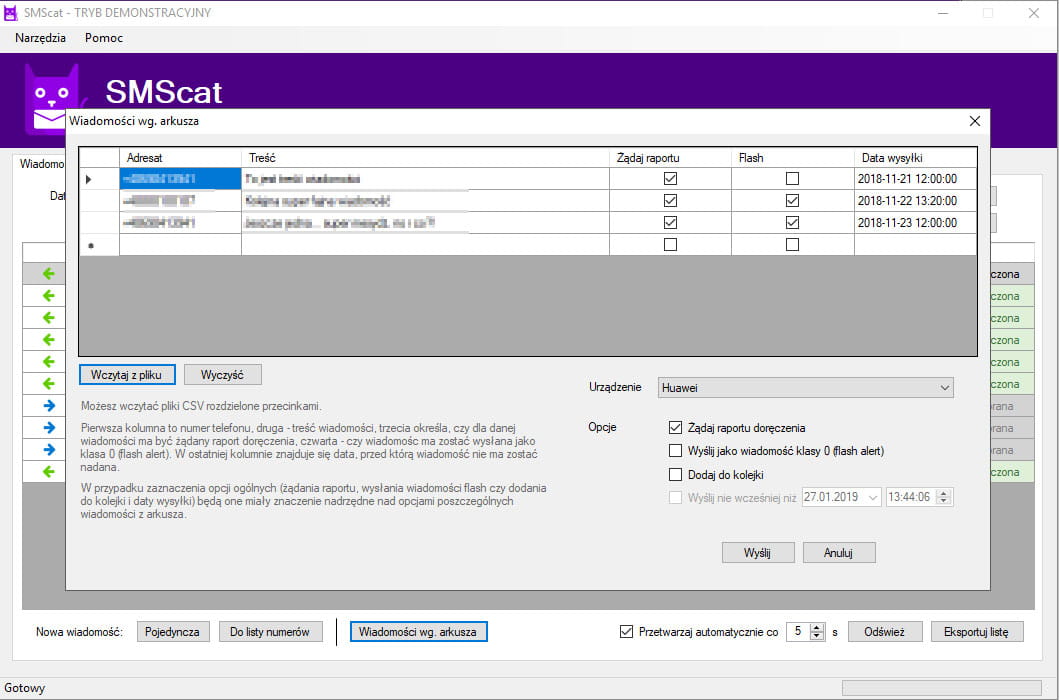Click the last green arrow icon in list
This screenshot has width=1059, height=700.
49,472
